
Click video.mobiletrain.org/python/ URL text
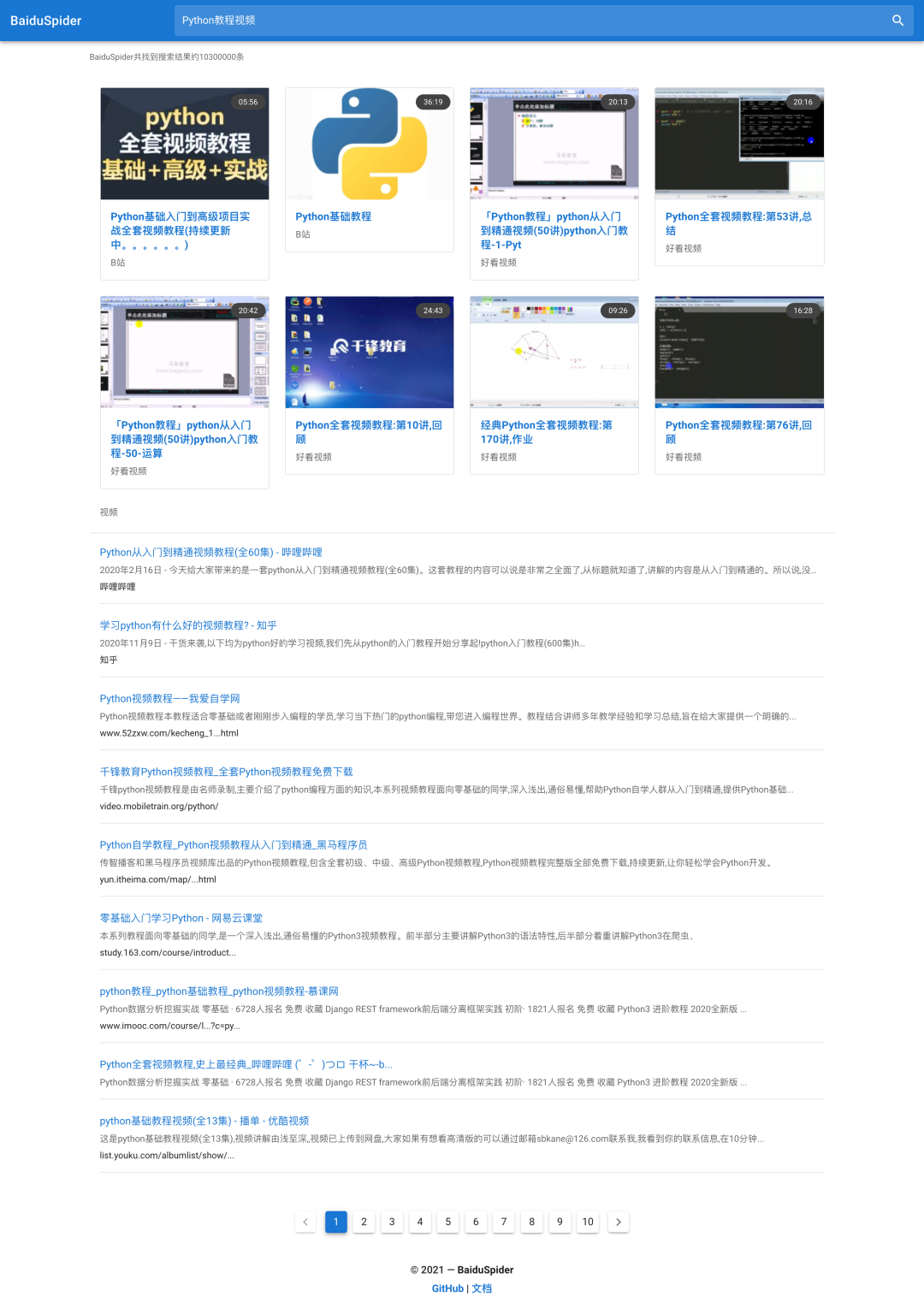[x=159, y=806]
